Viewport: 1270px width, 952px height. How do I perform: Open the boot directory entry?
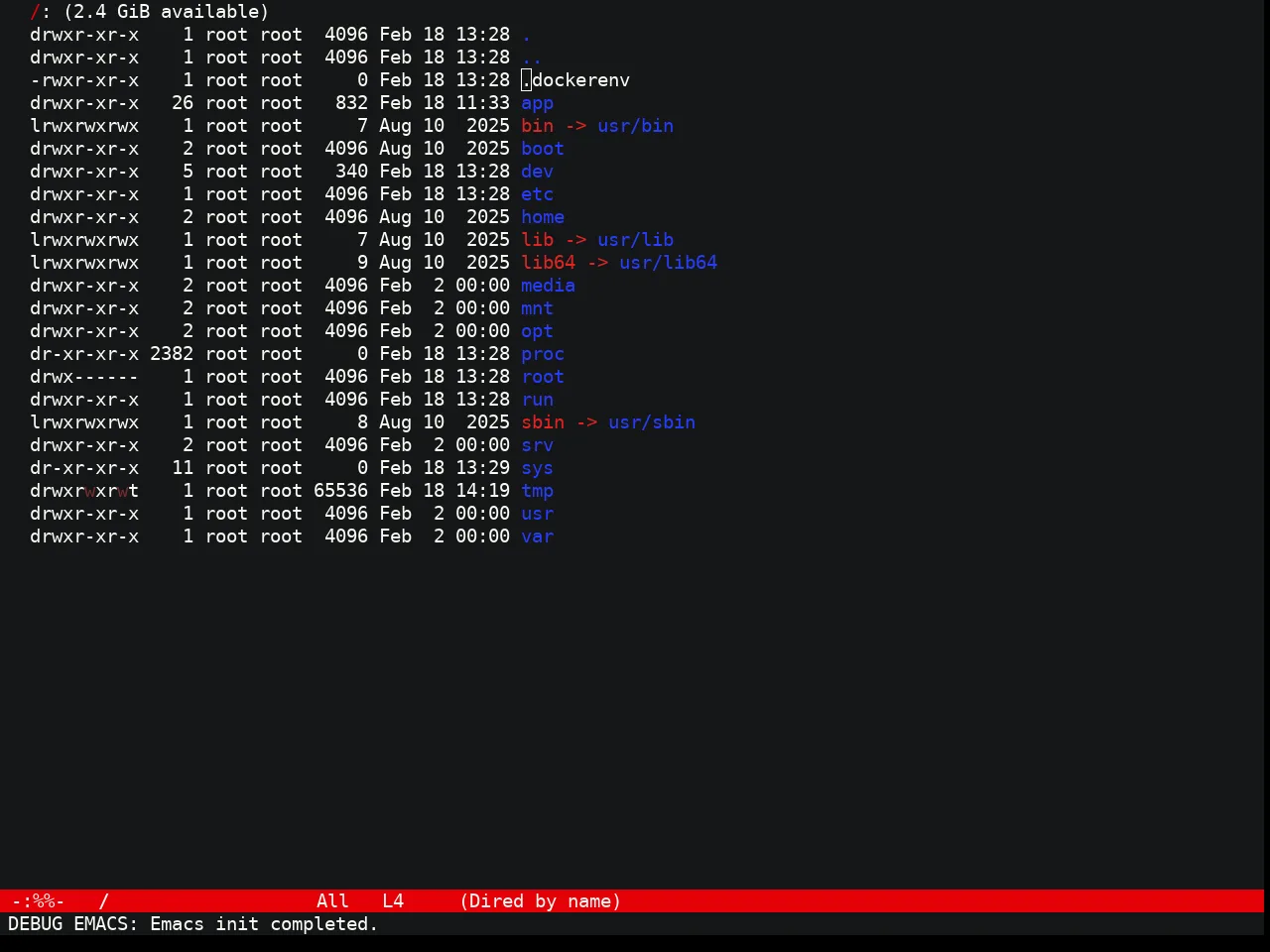[543, 149]
